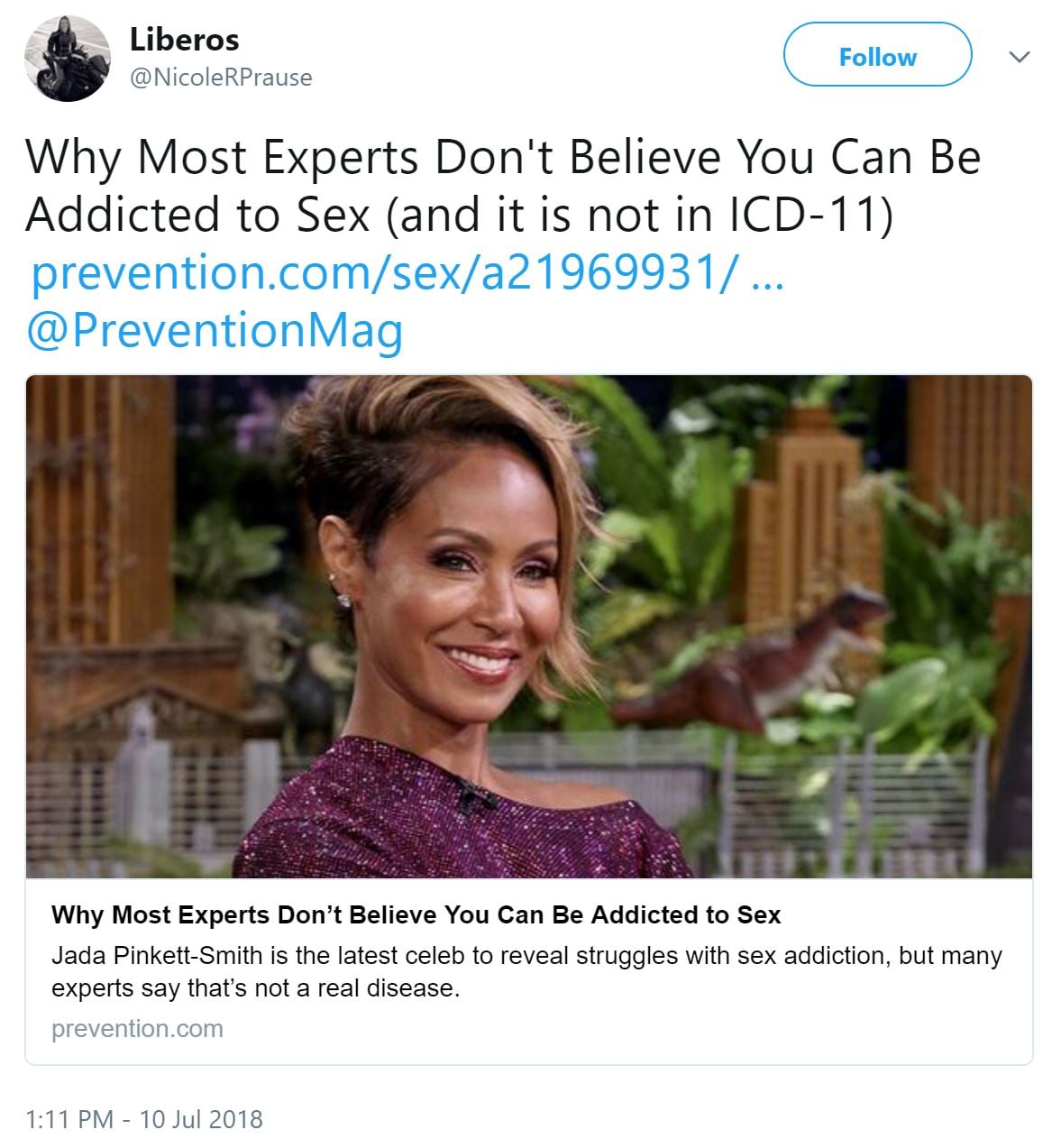Image resolution: width=1061 pixels, height=1148 pixels.
Task: Select the card headline about sex addiction experts
Action: tap(416, 914)
